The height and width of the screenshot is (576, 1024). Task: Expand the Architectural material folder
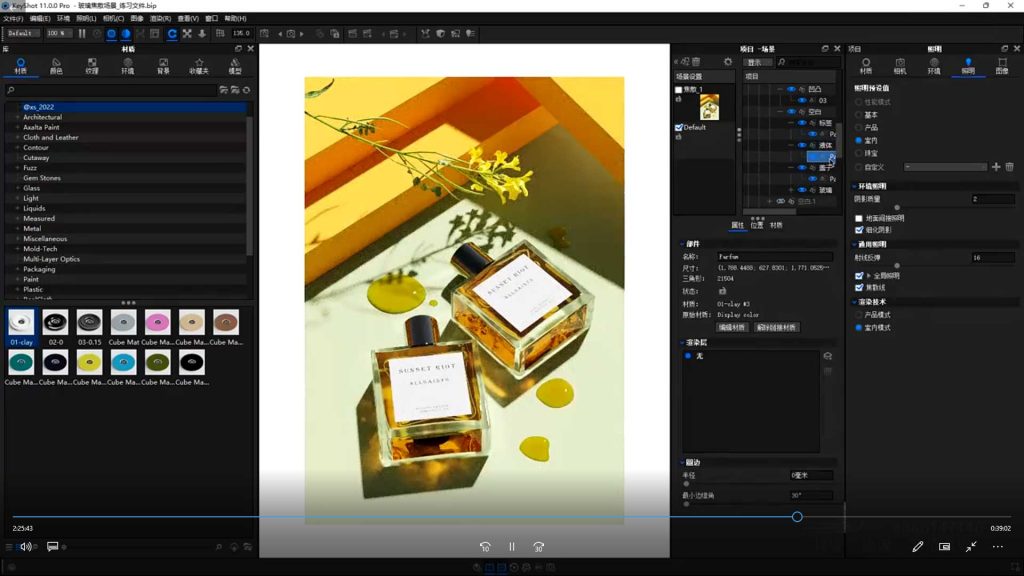click(x=17, y=117)
